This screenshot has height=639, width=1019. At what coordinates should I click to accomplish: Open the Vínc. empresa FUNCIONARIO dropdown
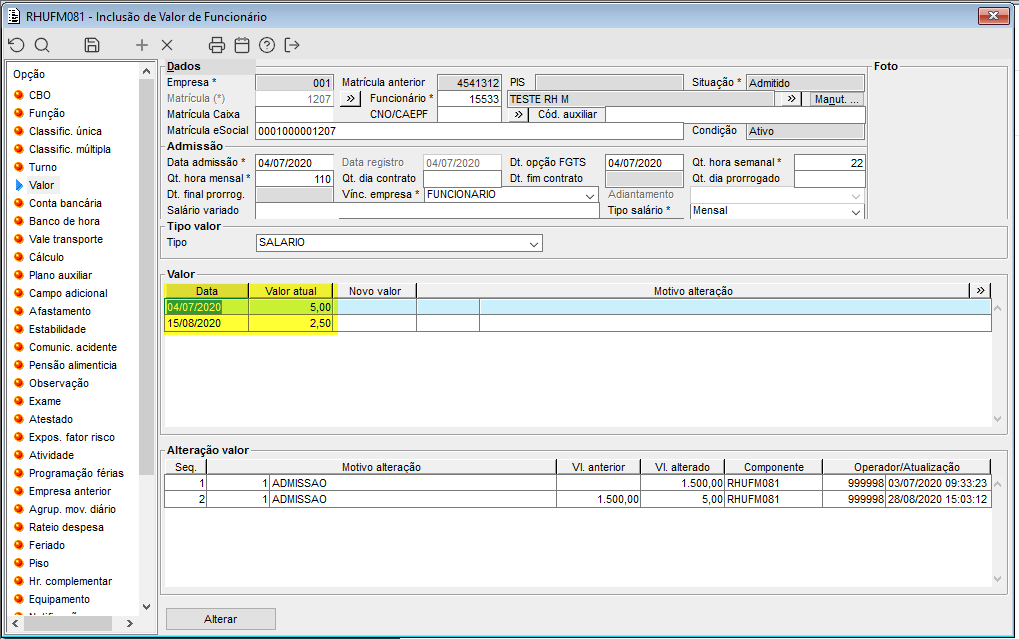(x=590, y=196)
